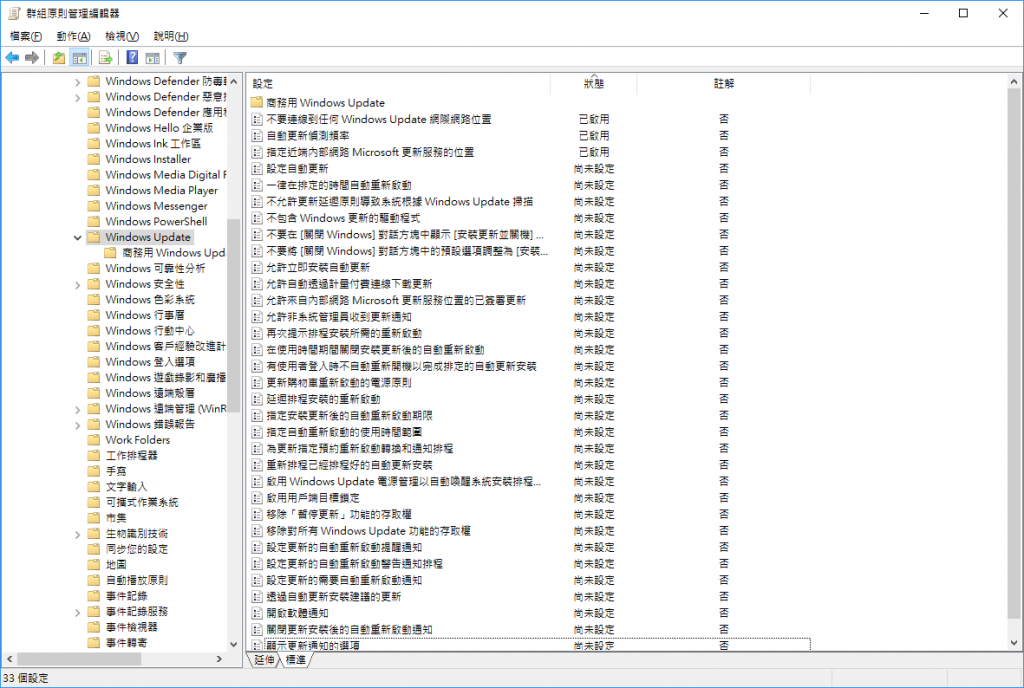
Task: Click tree pane horizontal scroll left arrow
Action: click(x=9, y=659)
